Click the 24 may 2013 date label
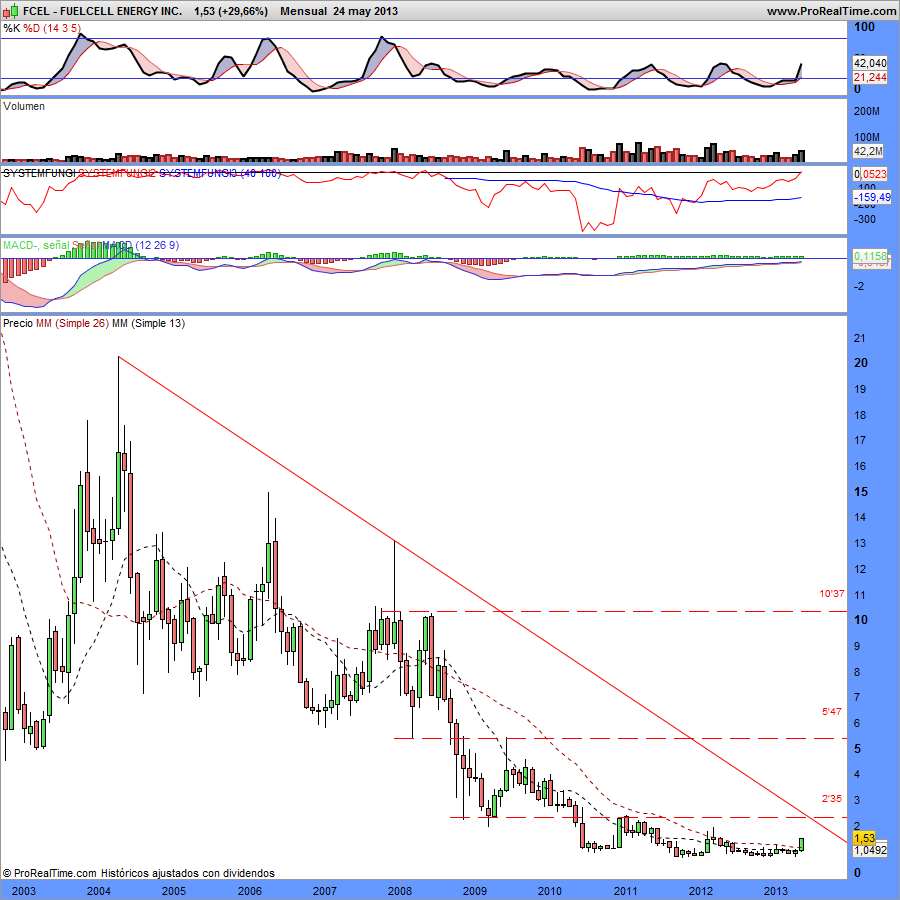Image resolution: width=900 pixels, height=900 pixels. 365,11
